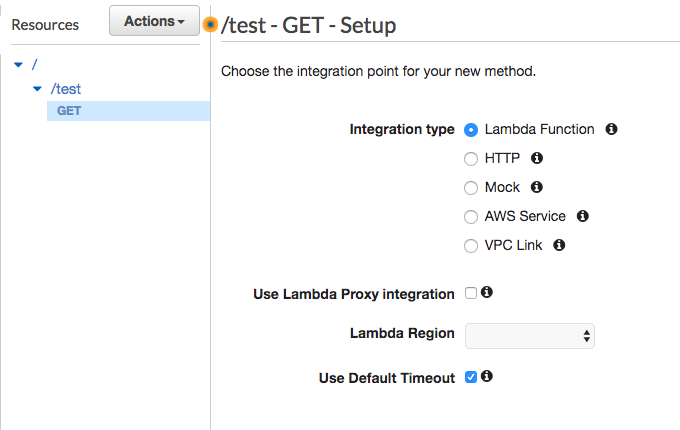
Task: Open the Actions dropdown menu
Action: 154,21
